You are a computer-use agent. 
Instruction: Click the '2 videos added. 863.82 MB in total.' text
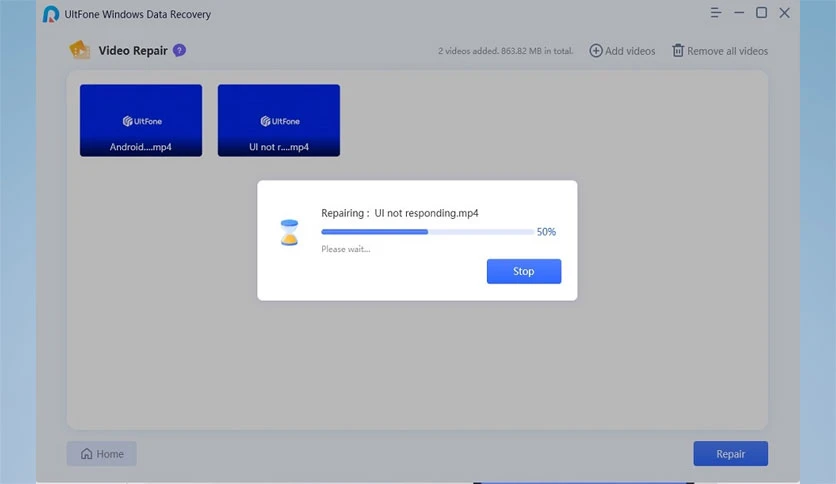[505, 51]
